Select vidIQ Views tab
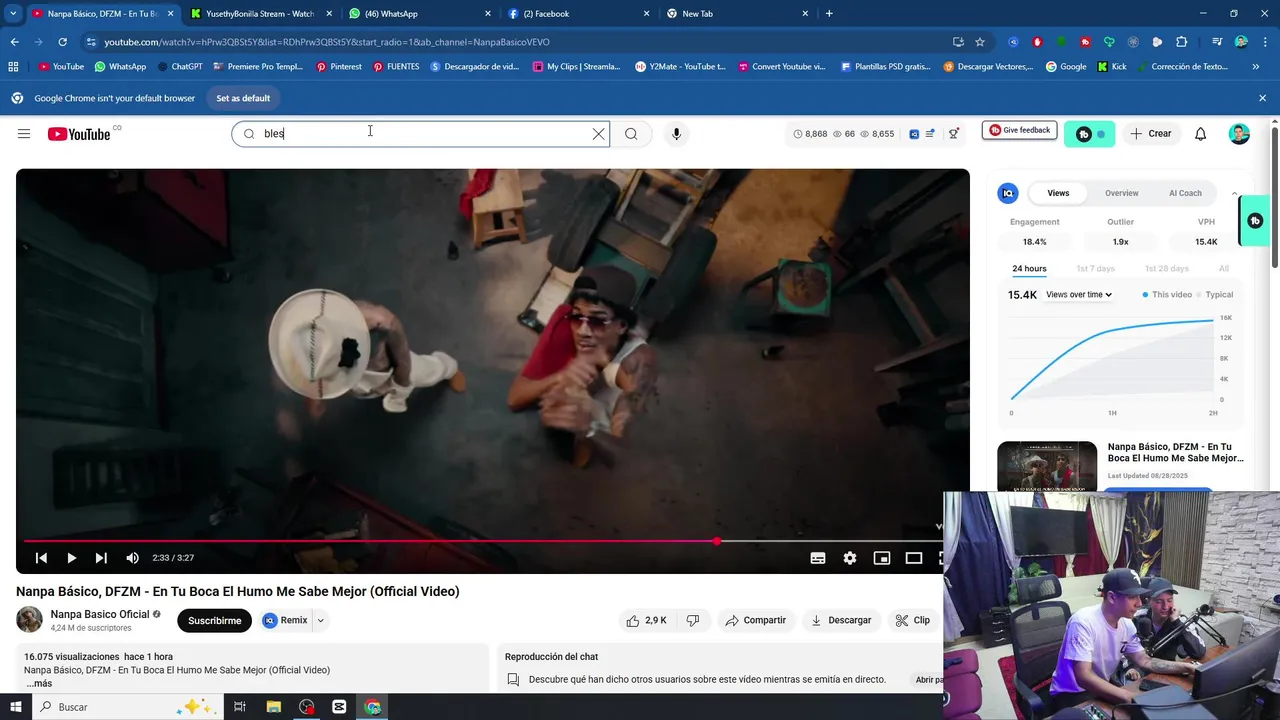This screenshot has width=1280, height=720. [x=1058, y=193]
